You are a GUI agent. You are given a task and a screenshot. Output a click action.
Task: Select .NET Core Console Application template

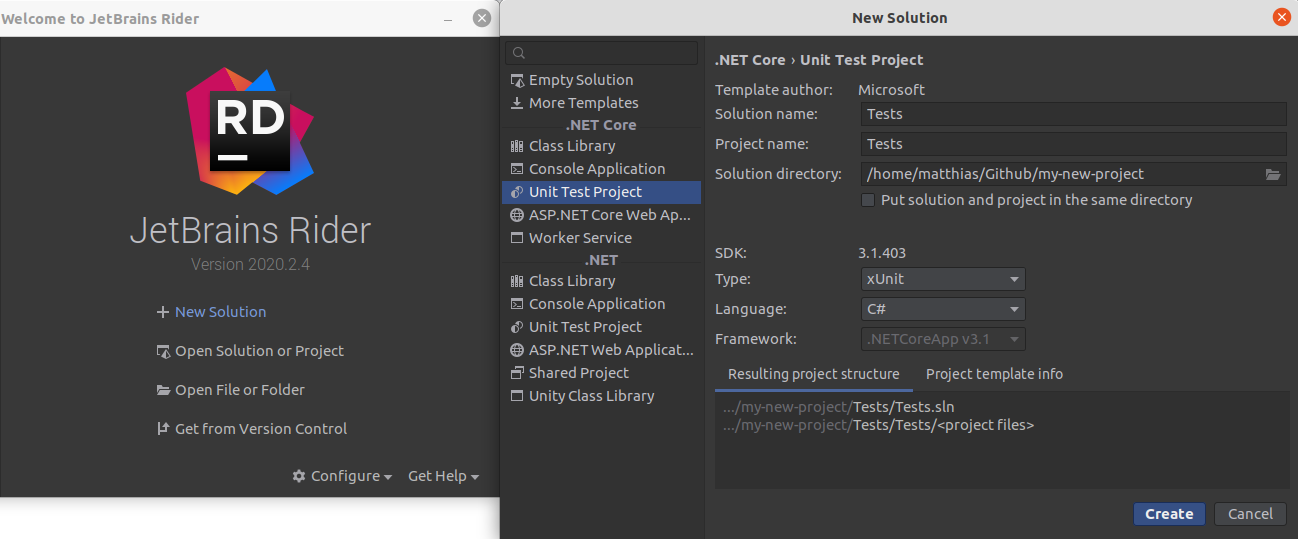(x=601, y=169)
